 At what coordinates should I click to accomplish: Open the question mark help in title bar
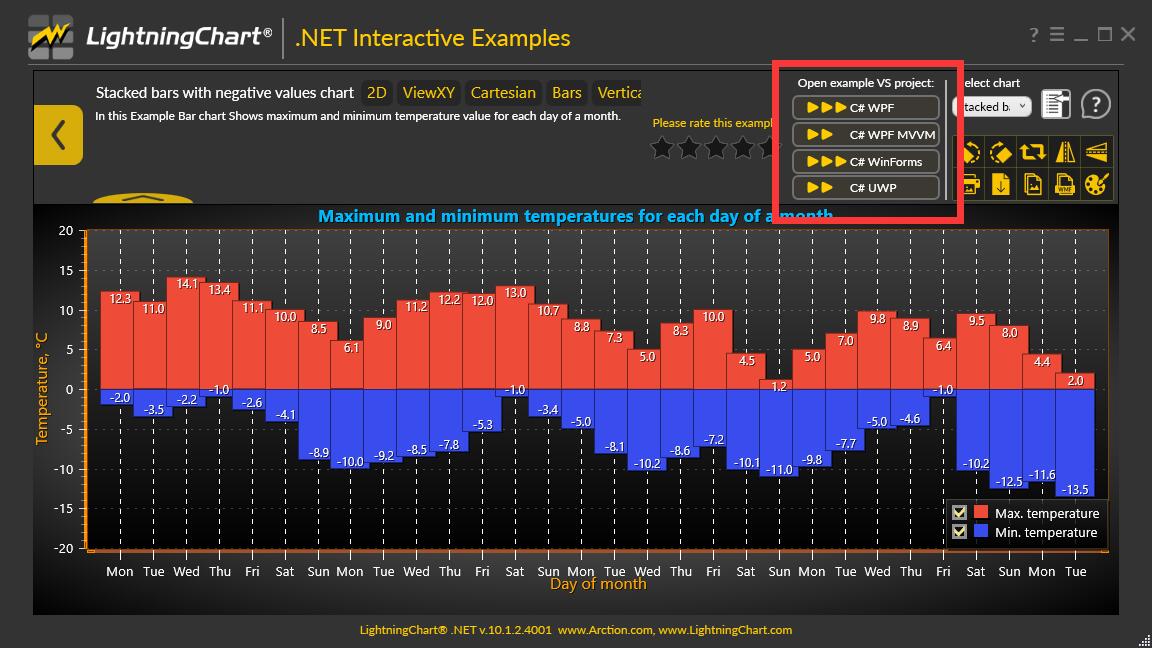1034,35
